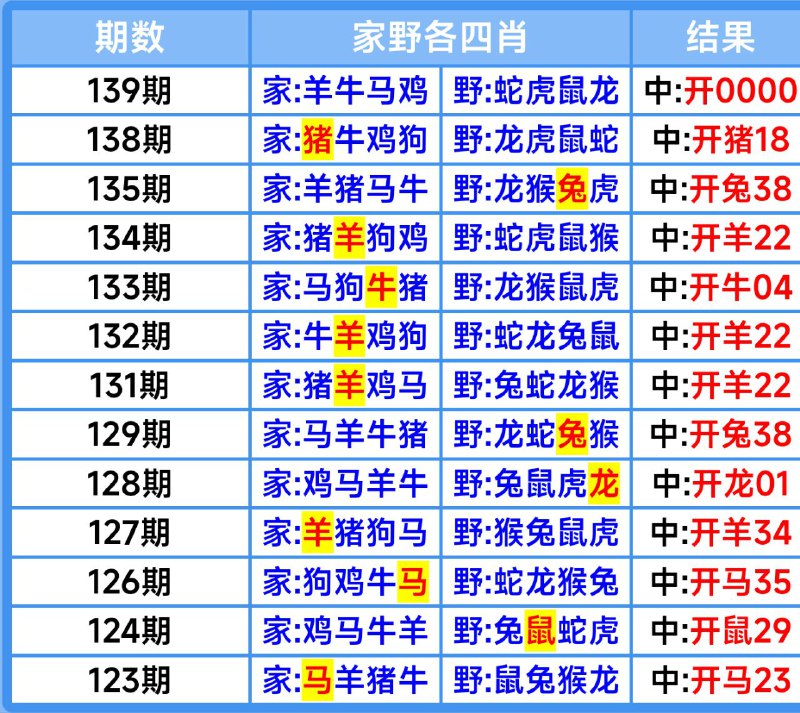Click cell 家:羊猪狗马
The image size is (800, 713).
[345, 532]
